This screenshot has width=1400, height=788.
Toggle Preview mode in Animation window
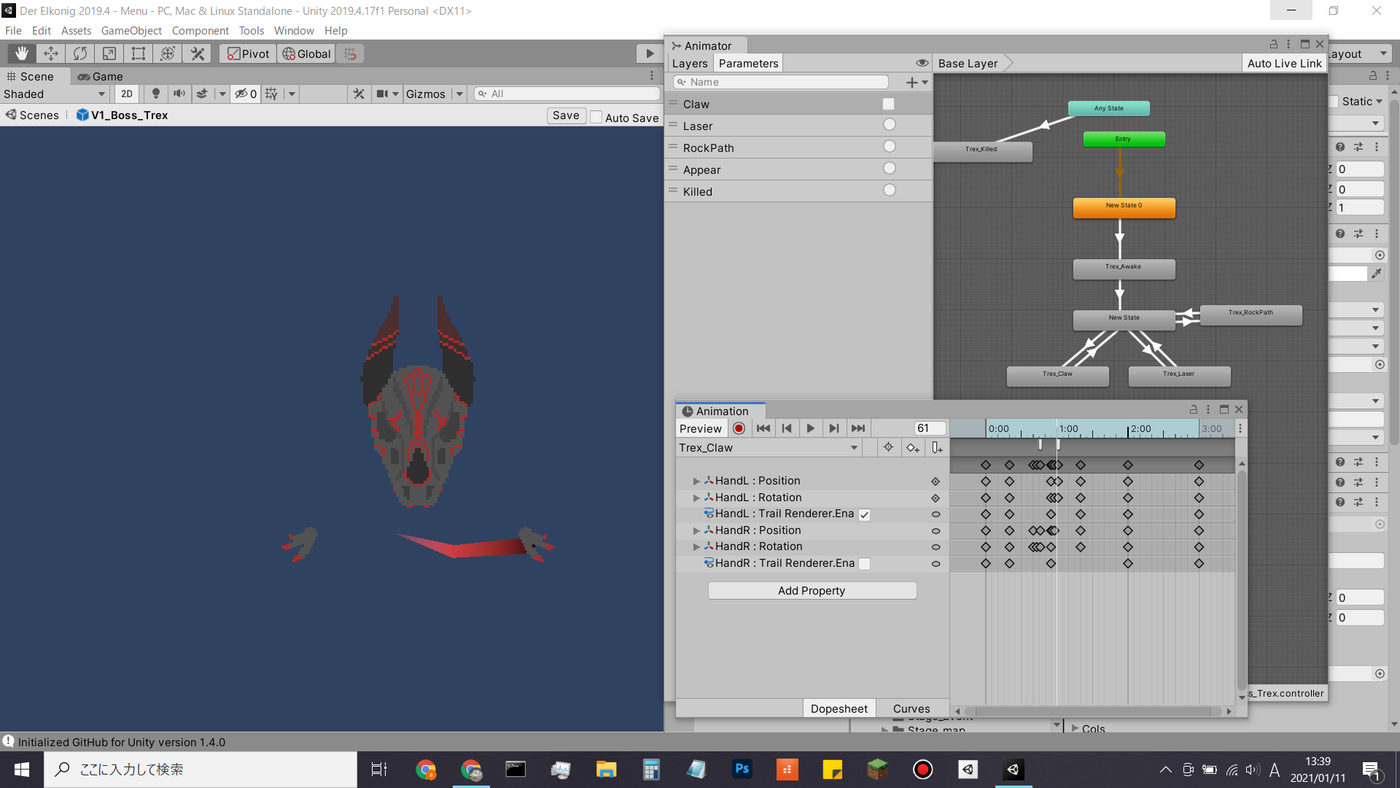click(x=701, y=429)
